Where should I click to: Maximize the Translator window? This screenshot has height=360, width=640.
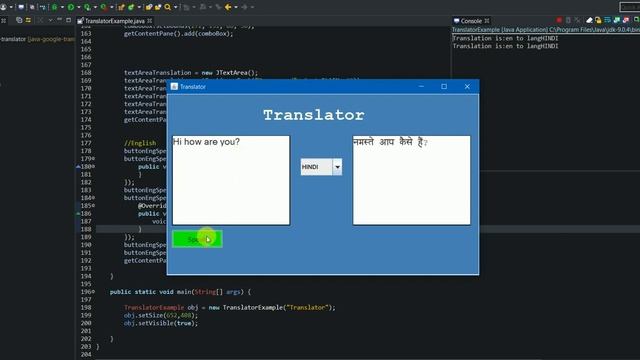[x=444, y=87]
